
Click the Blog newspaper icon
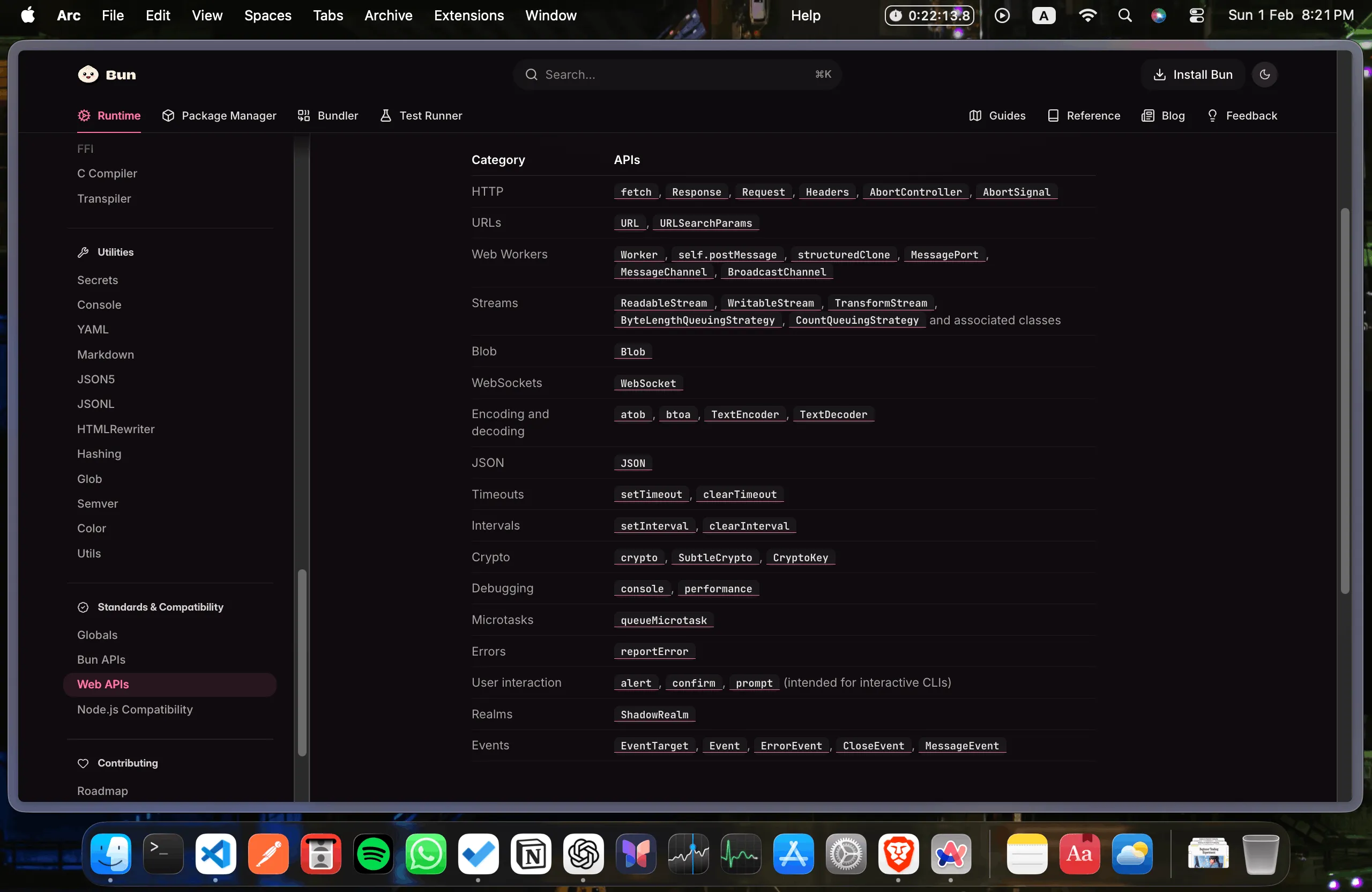(x=1148, y=115)
